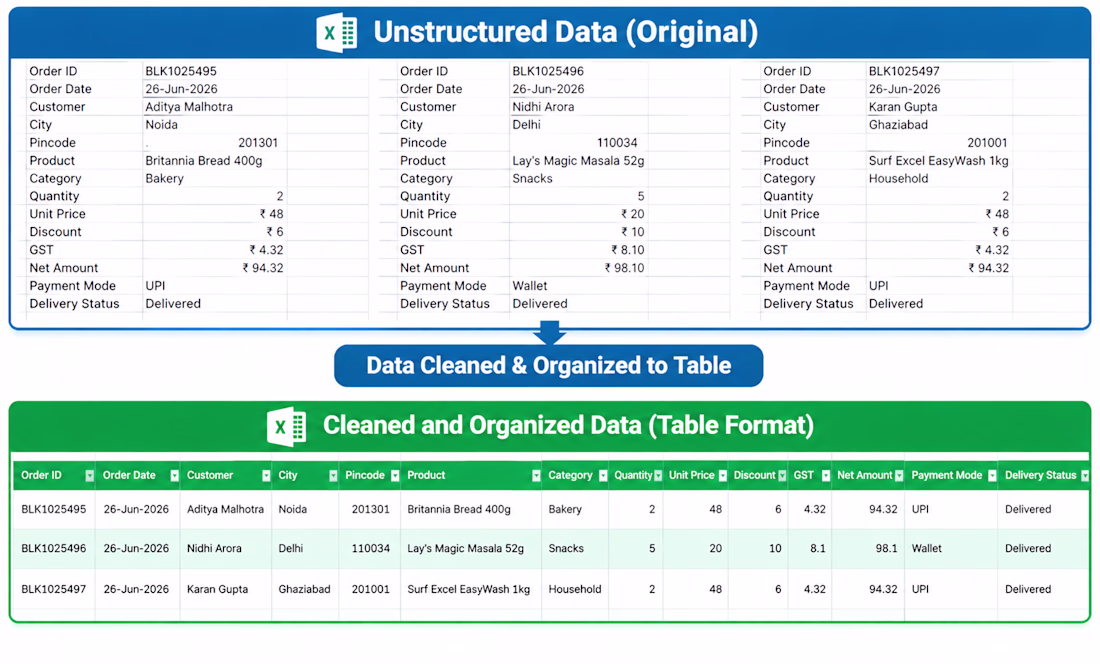
Task: Click the ₹ 8.10 GST value
Action: (627, 250)
